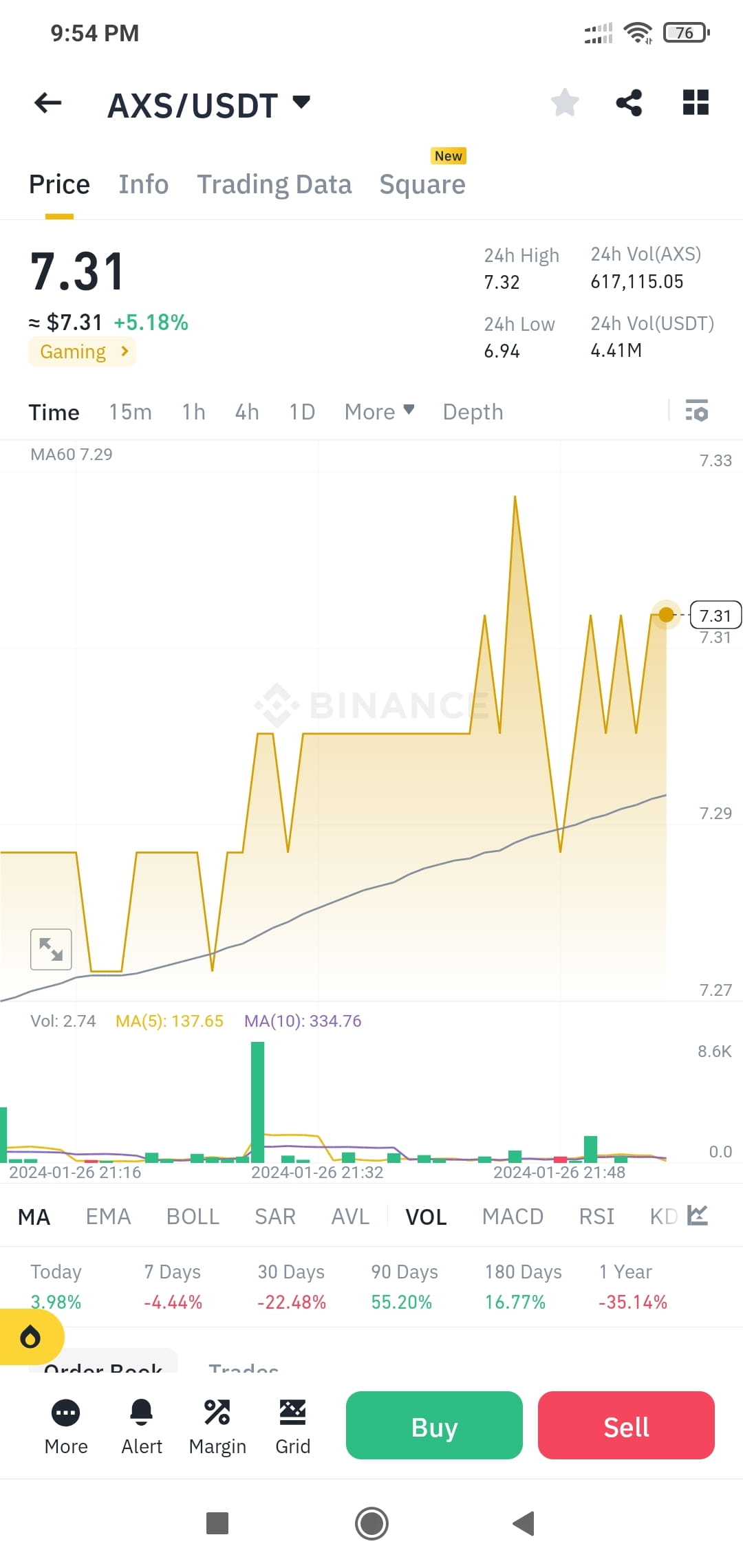Viewport: 743px width, 1568px height.
Task: Toggle the BOLL overlay indicator
Action: (193, 1216)
